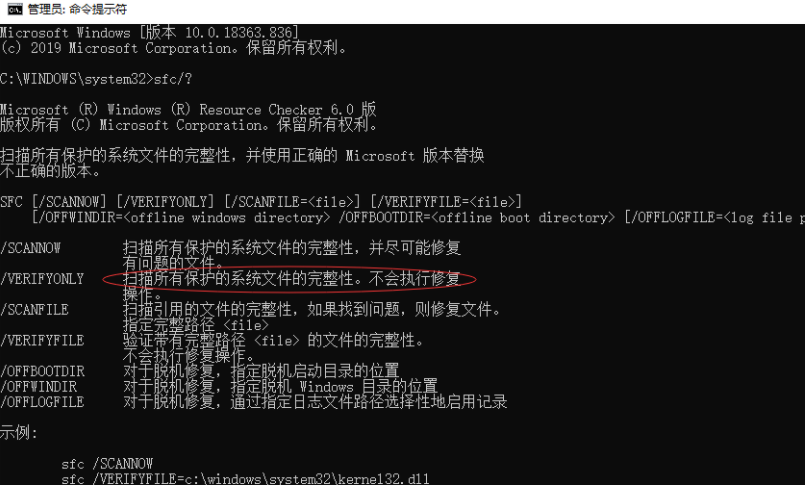Click the /OFFWINDIR=<offline windows directory> syntax text
Image resolution: width=808 pixels, height=485 pixels.
(x=181, y=218)
